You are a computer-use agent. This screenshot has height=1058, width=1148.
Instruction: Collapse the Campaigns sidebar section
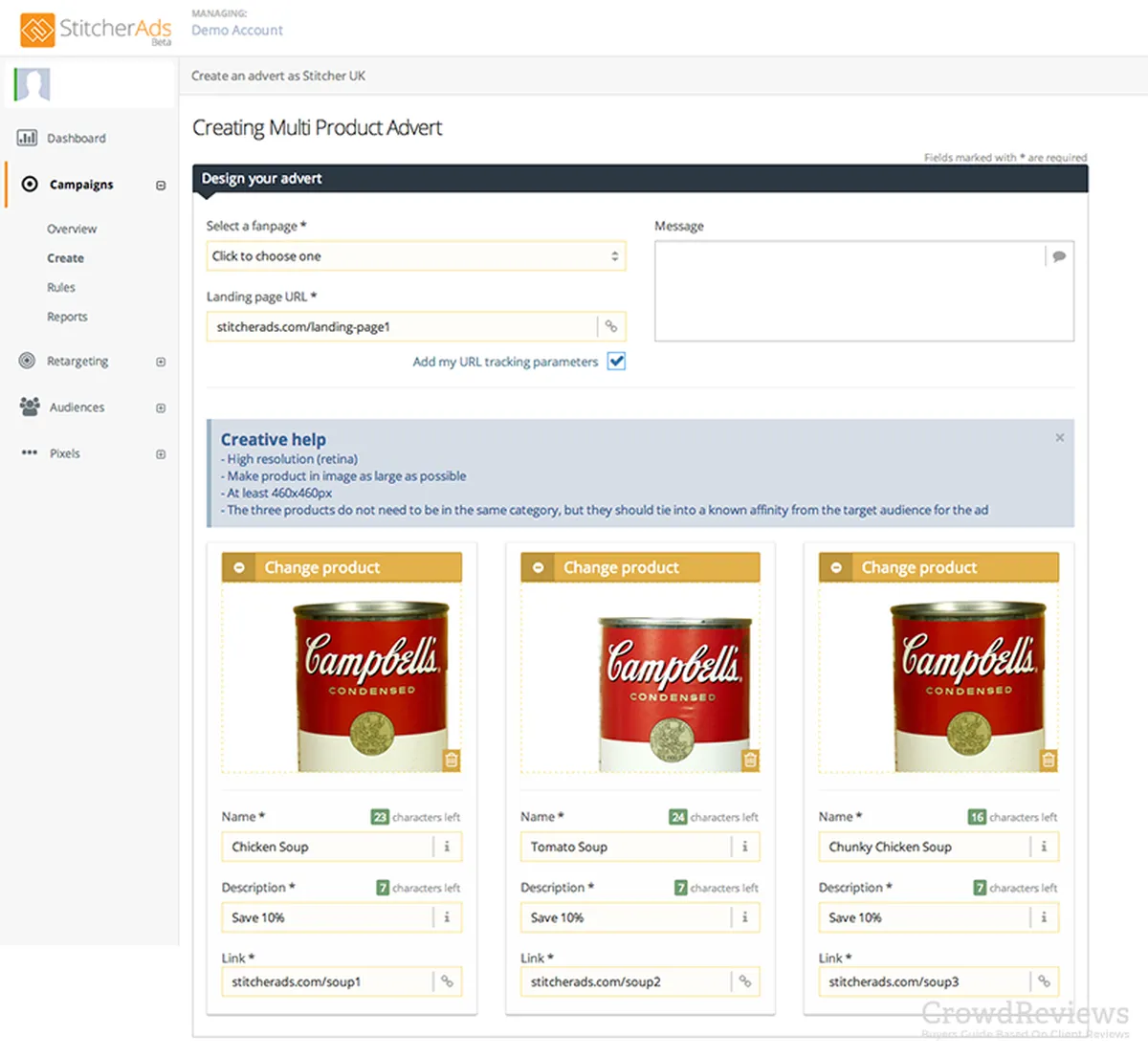[161, 185]
